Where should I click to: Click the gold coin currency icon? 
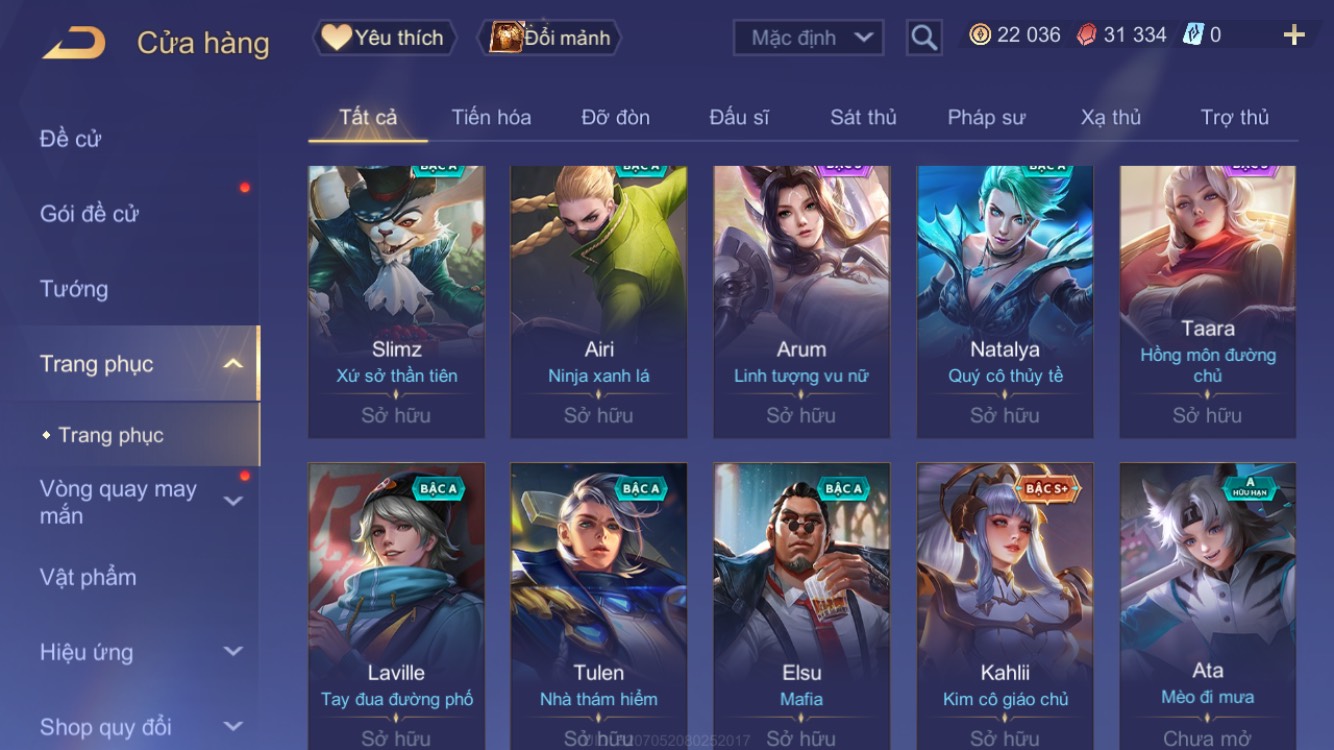pyautogui.click(x=980, y=35)
